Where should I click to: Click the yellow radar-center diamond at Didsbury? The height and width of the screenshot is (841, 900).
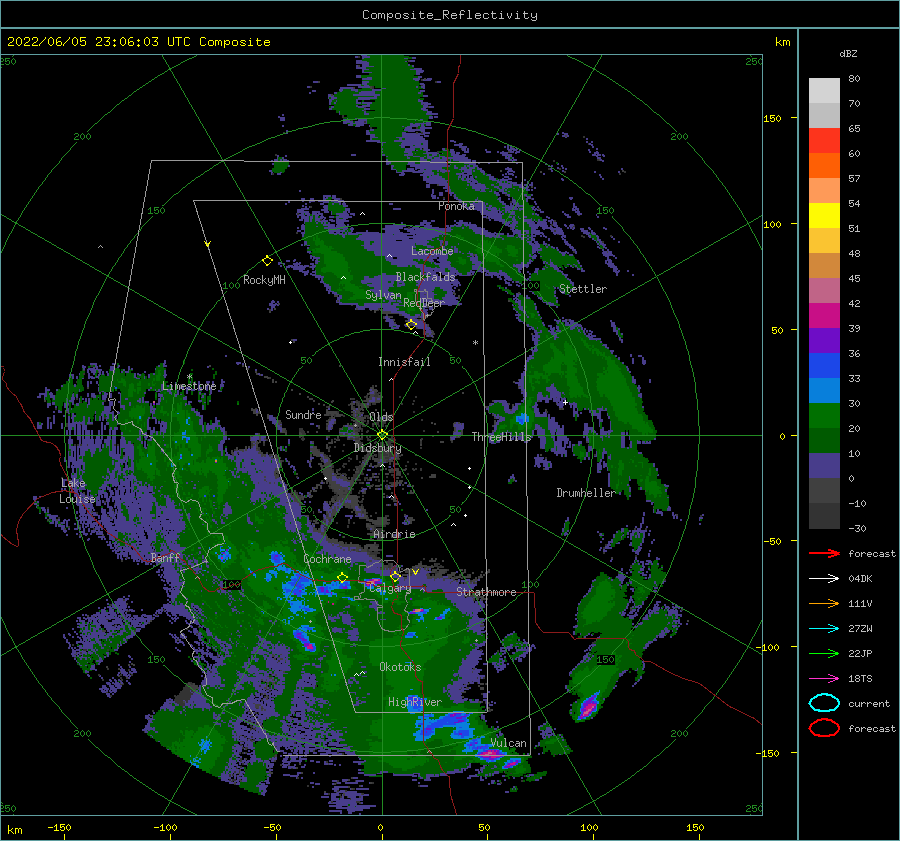[x=382, y=435]
